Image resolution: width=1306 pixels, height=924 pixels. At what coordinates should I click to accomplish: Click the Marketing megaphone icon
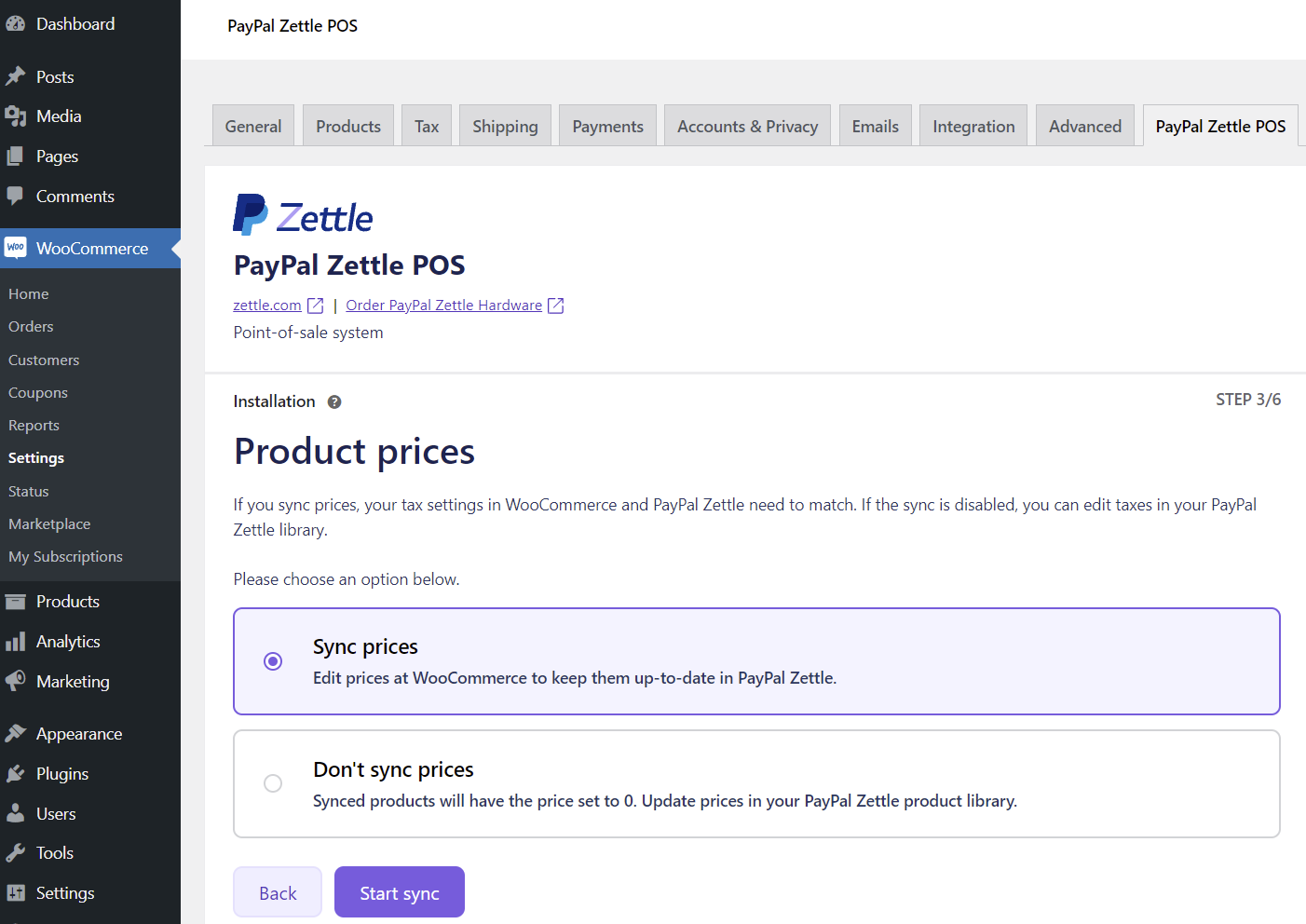coord(16,682)
